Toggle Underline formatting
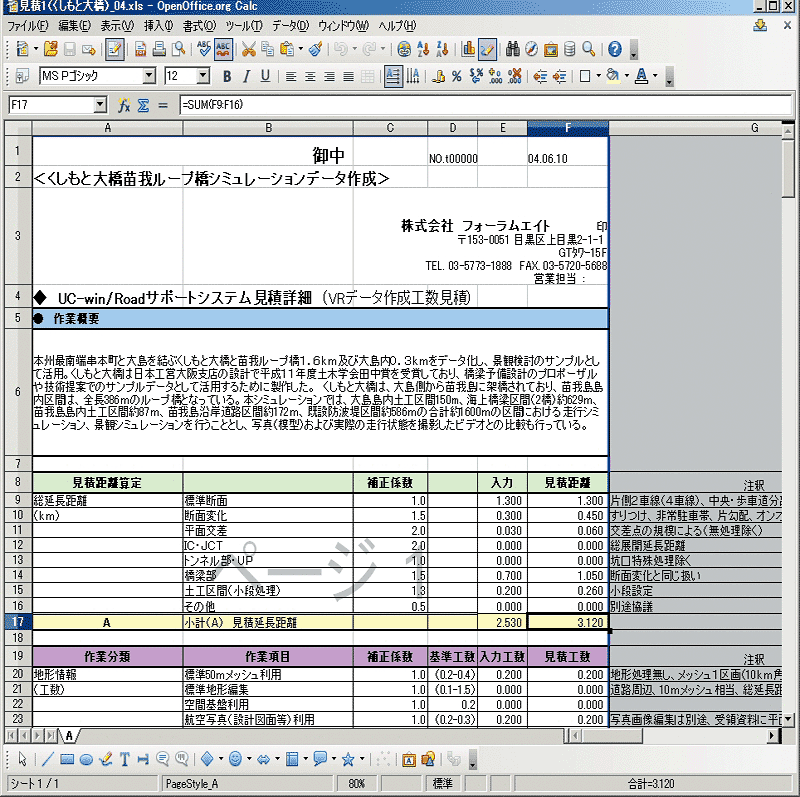 coord(265,77)
